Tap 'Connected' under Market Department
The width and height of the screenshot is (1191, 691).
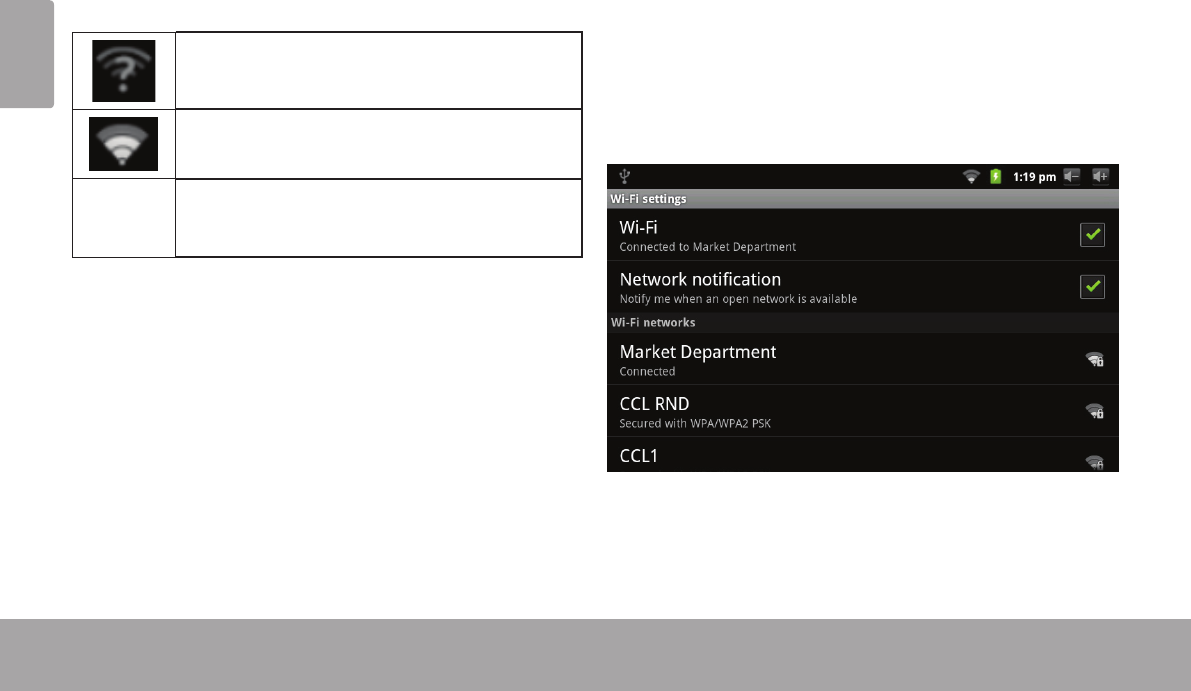coord(647,371)
